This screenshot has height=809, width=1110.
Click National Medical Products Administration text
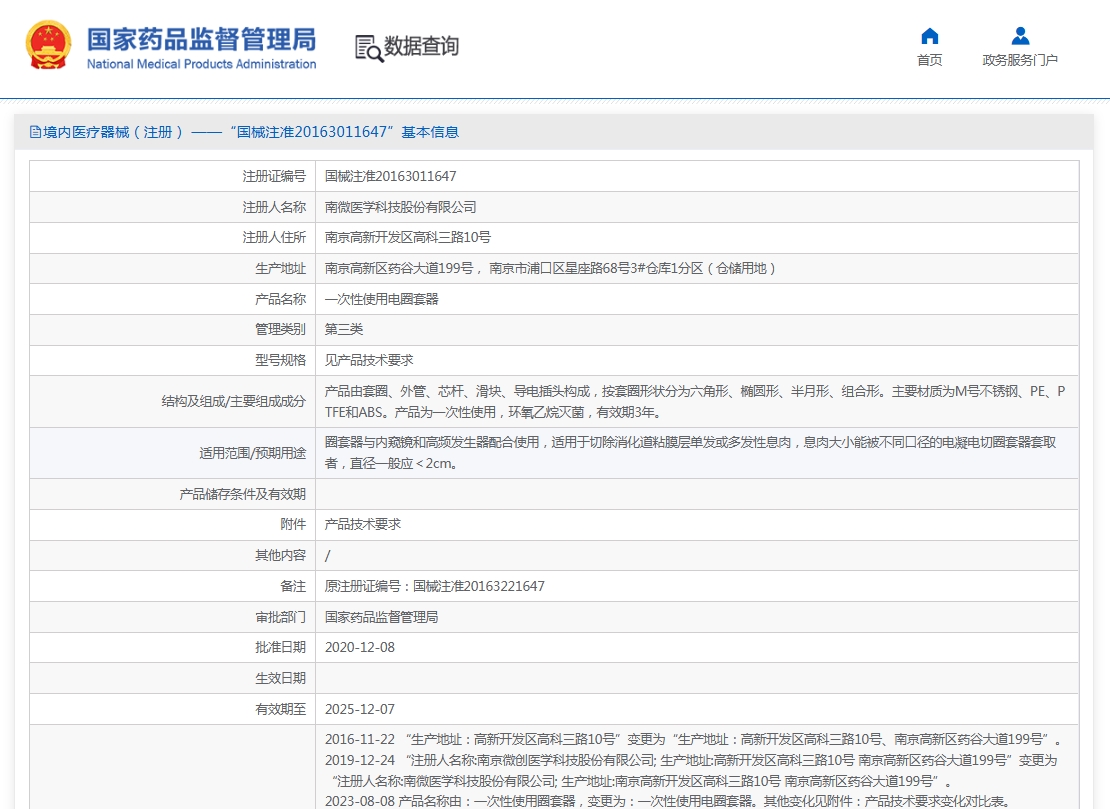pyautogui.click(x=202, y=64)
